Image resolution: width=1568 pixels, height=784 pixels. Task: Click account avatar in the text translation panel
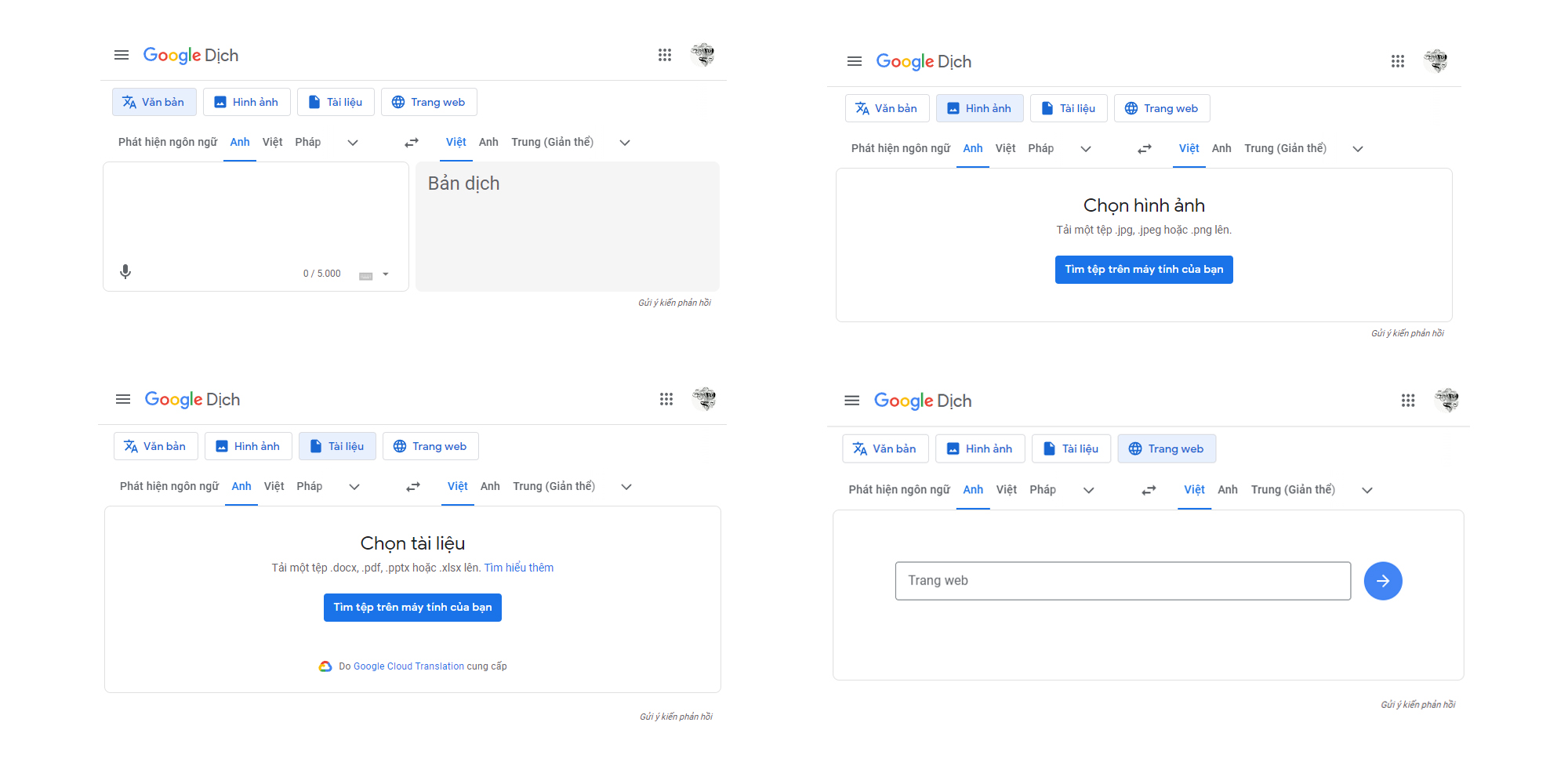[x=703, y=55]
